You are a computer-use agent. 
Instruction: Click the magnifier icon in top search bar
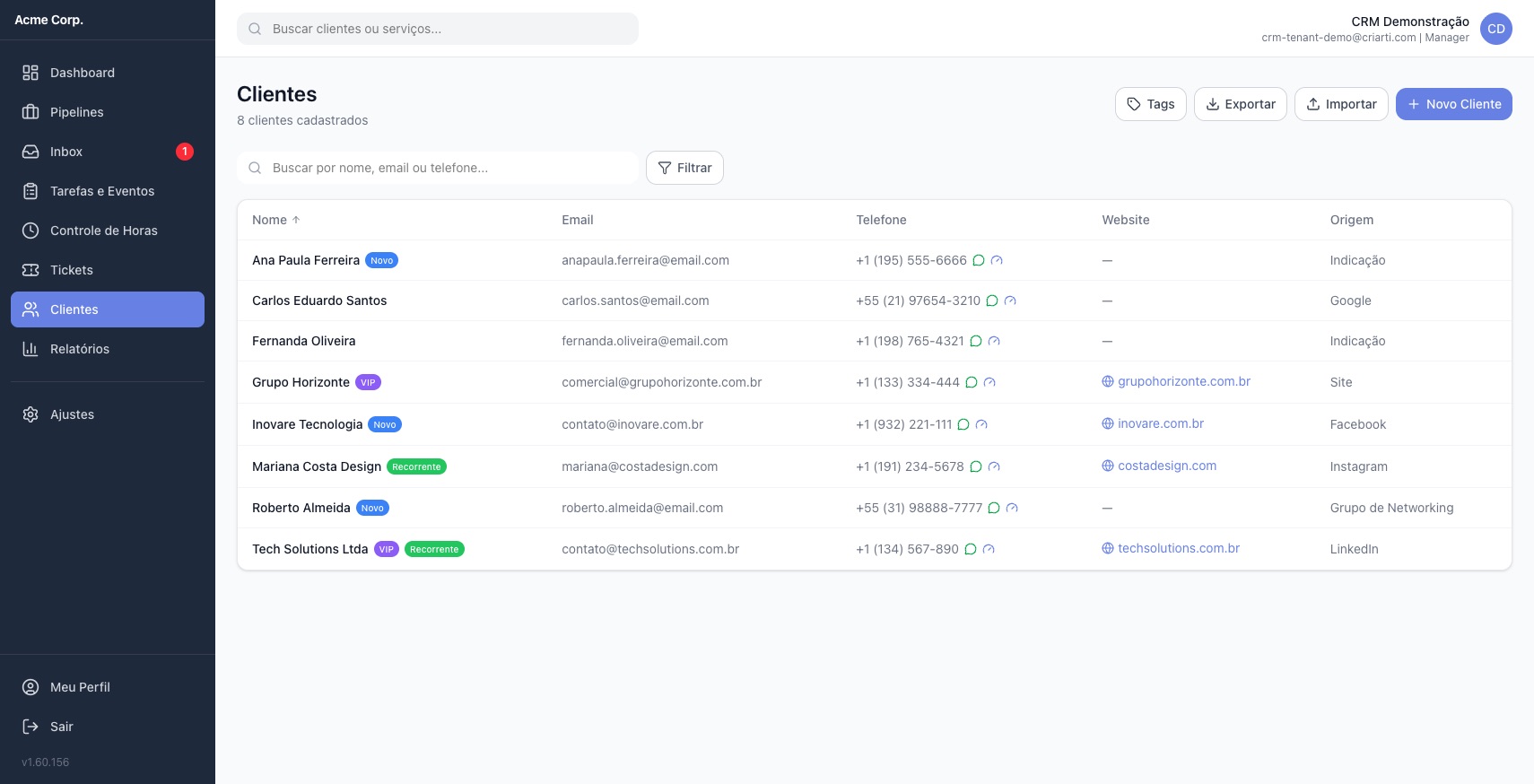point(255,29)
